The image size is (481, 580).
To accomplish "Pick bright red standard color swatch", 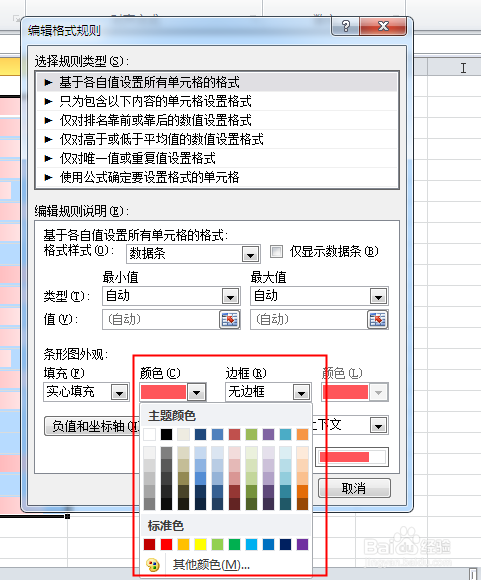I will 166,544.
